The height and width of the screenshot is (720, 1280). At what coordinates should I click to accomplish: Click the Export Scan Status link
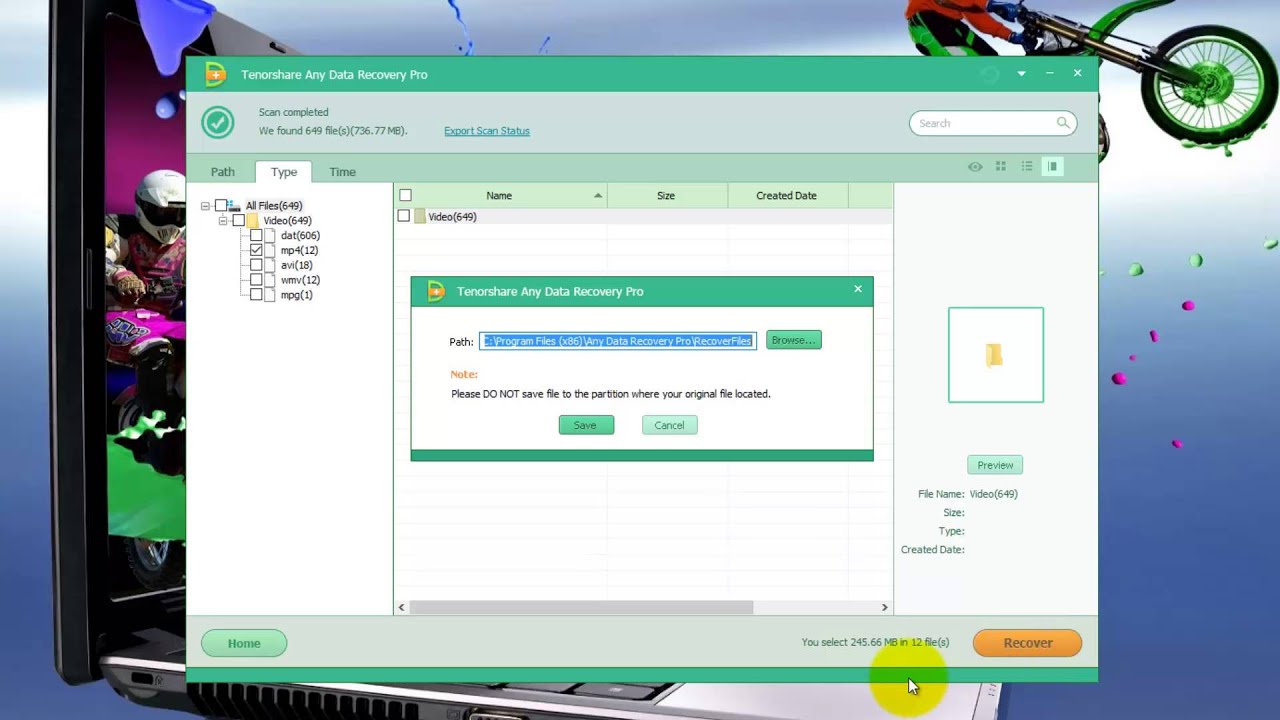(487, 131)
